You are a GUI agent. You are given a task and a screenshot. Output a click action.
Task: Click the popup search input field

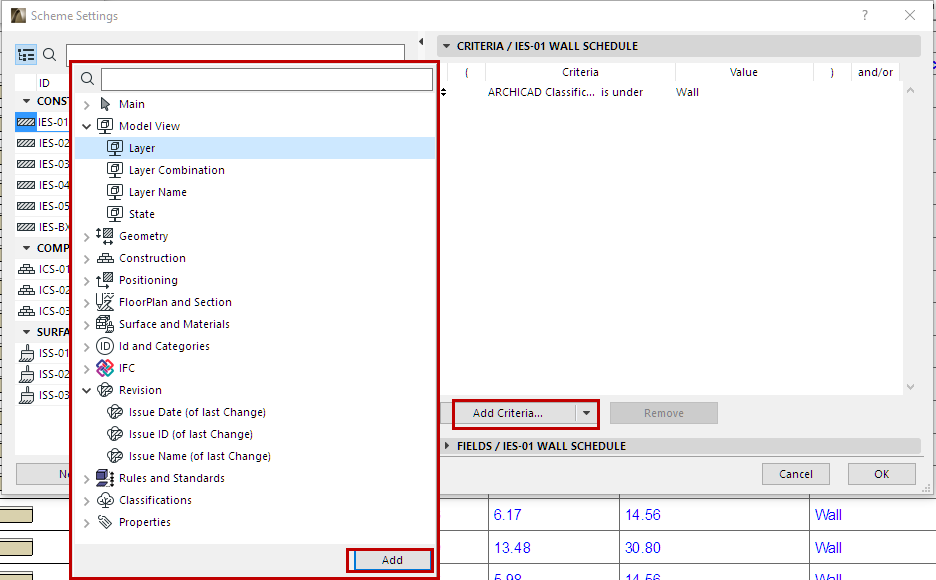coord(267,79)
